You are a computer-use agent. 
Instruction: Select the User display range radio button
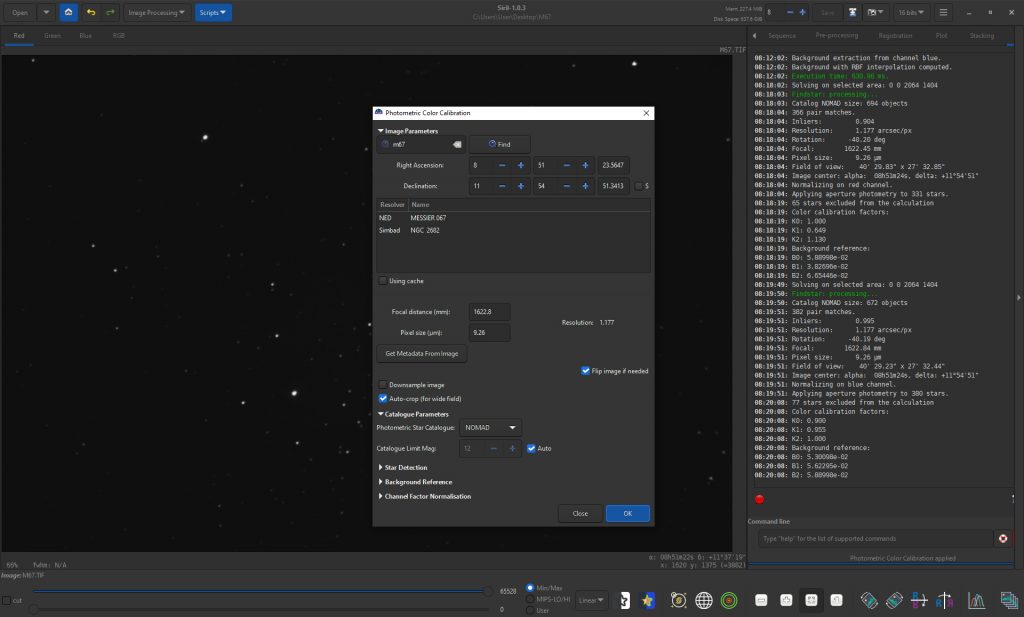tap(530, 610)
